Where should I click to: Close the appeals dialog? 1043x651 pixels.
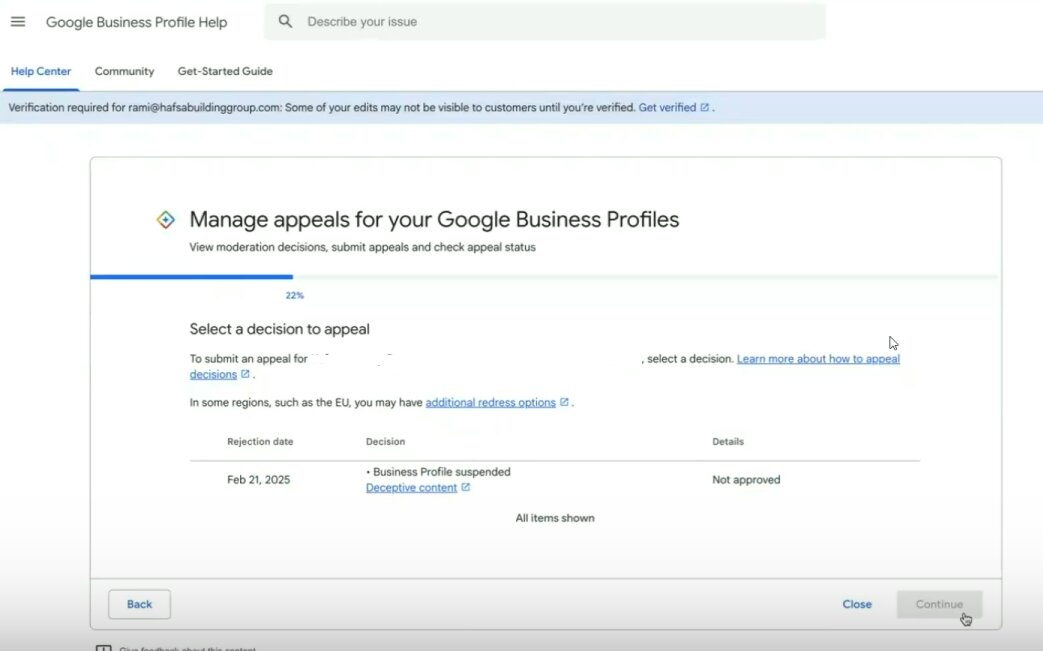[x=857, y=604]
